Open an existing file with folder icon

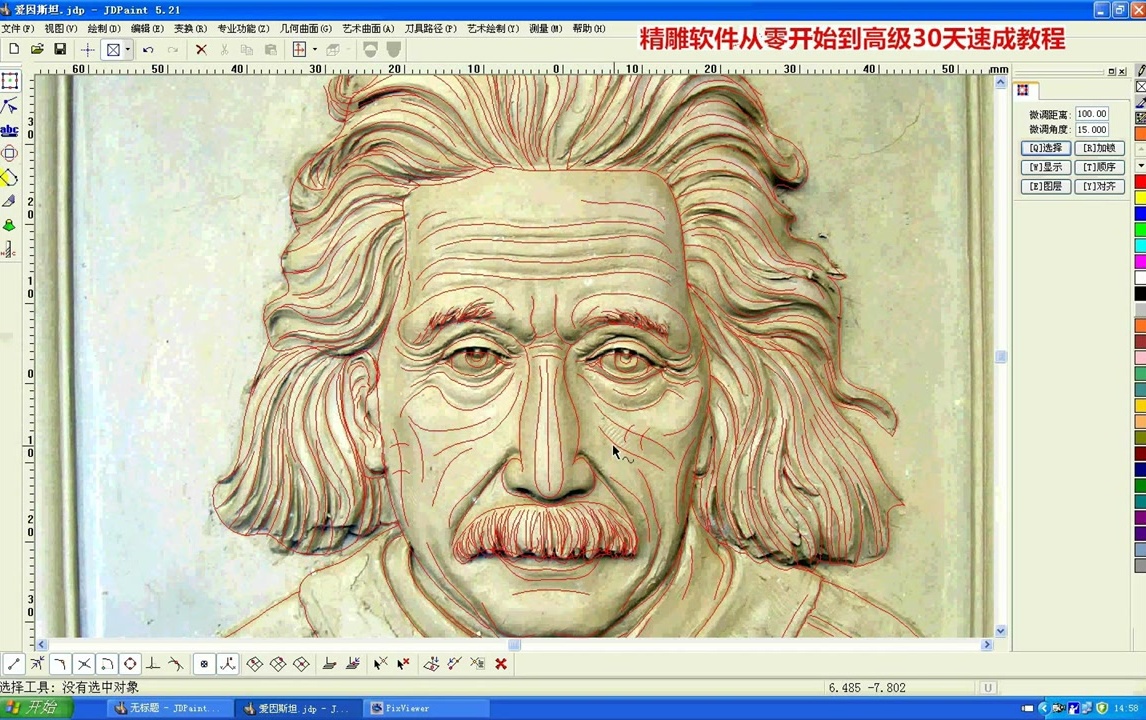[x=37, y=49]
